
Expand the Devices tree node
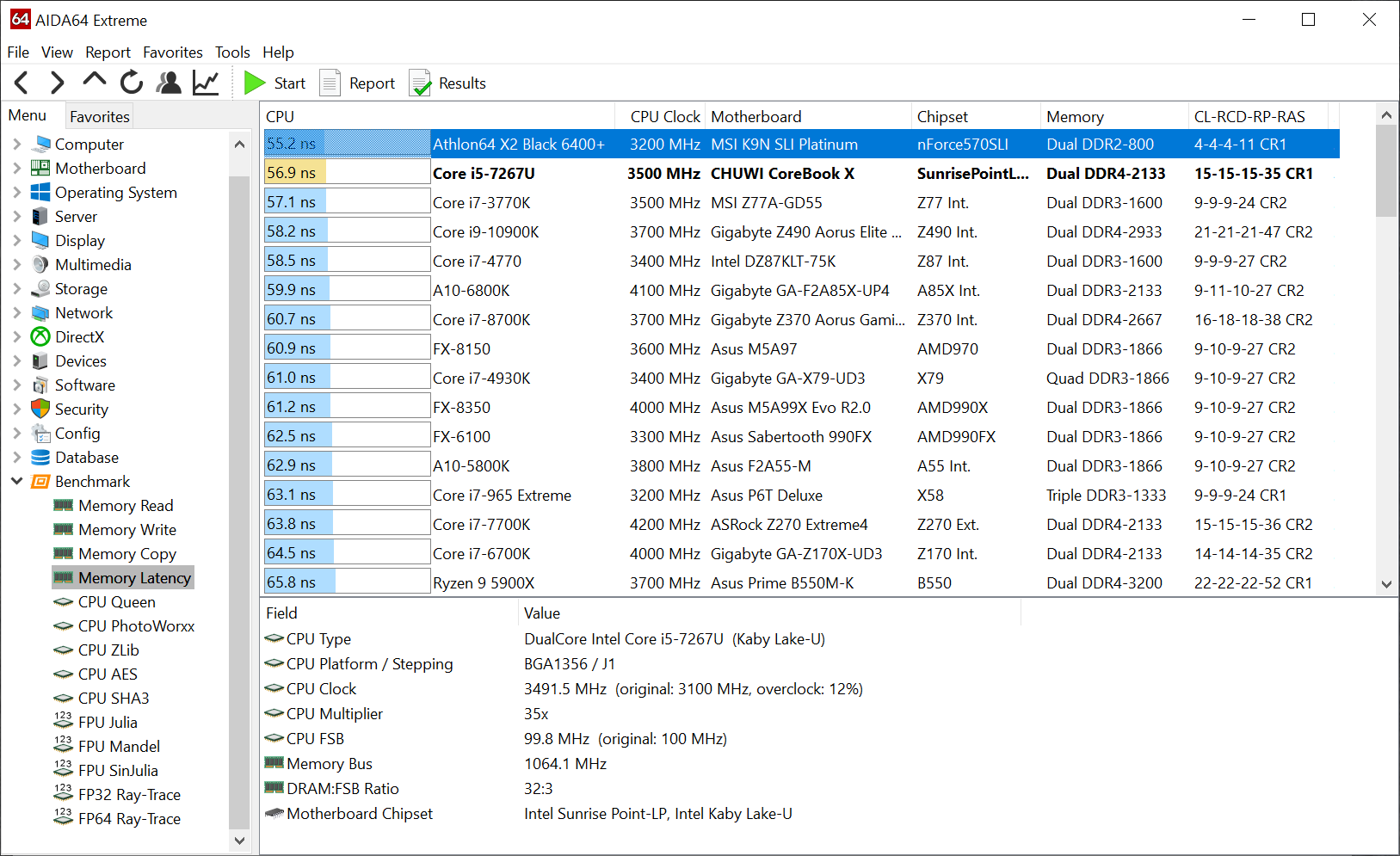coord(16,360)
